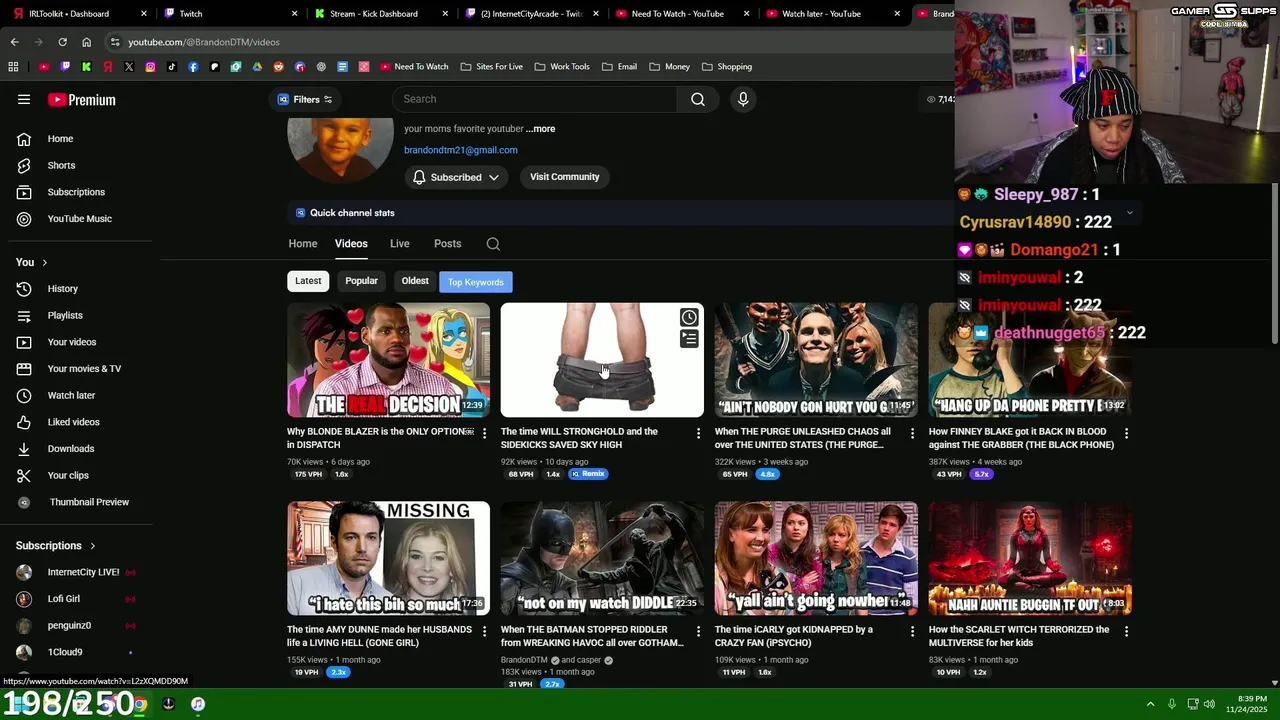Open Your clips in the sidebar

[68, 475]
